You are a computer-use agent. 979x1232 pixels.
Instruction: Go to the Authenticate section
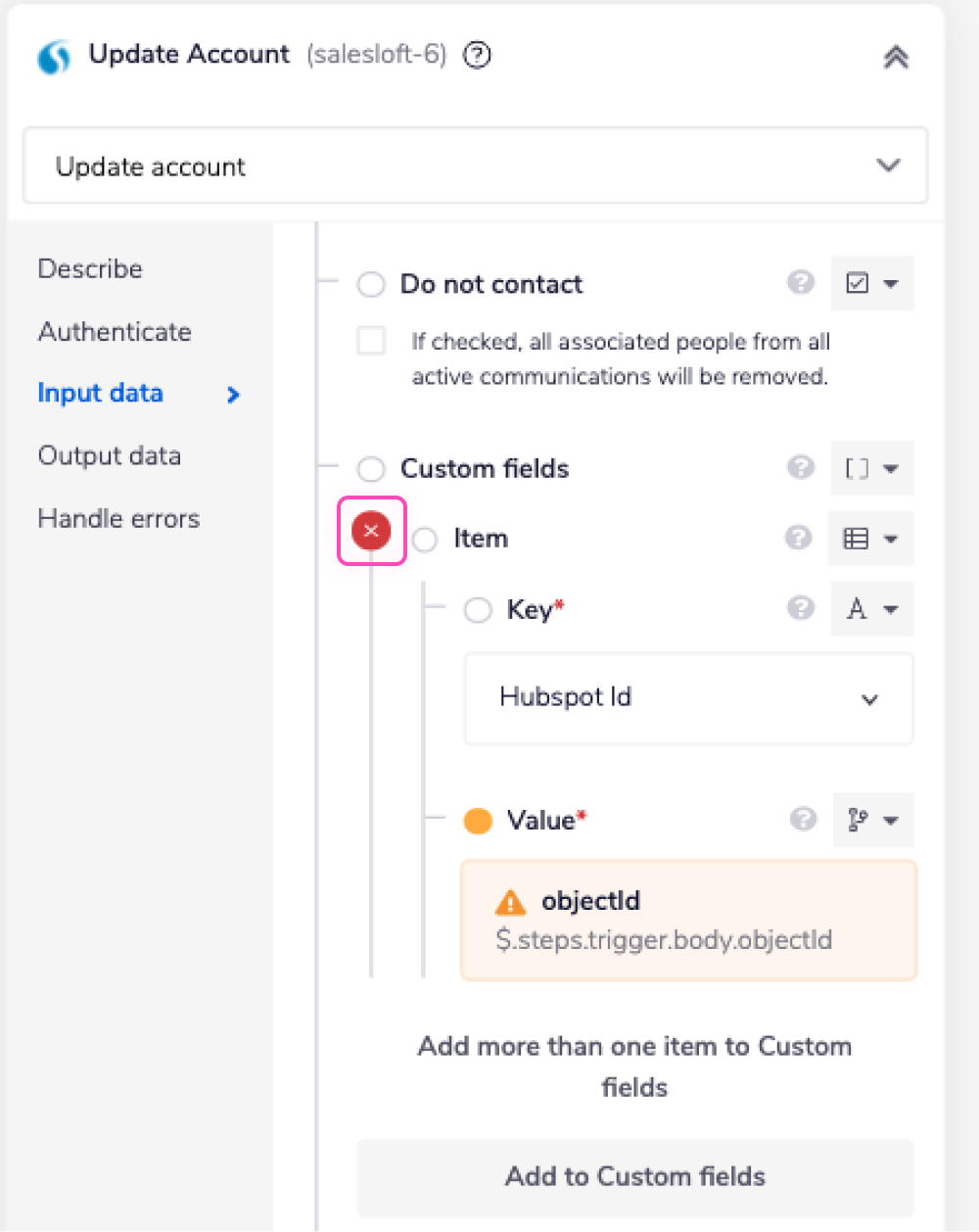115,332
